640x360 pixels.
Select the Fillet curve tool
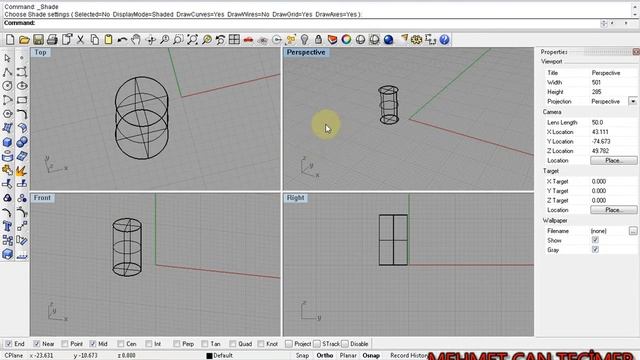(22, 114)
